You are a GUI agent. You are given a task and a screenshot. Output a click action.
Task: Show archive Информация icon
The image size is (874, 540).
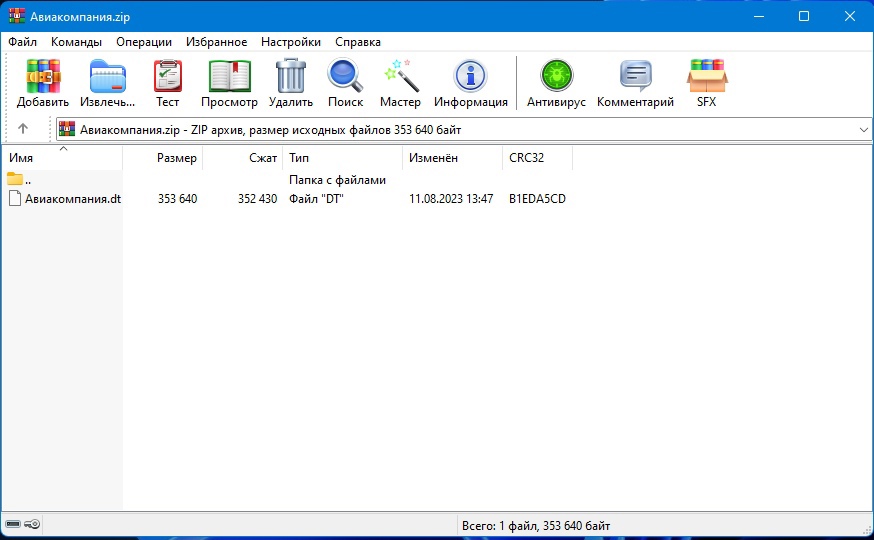coord(470,77)
